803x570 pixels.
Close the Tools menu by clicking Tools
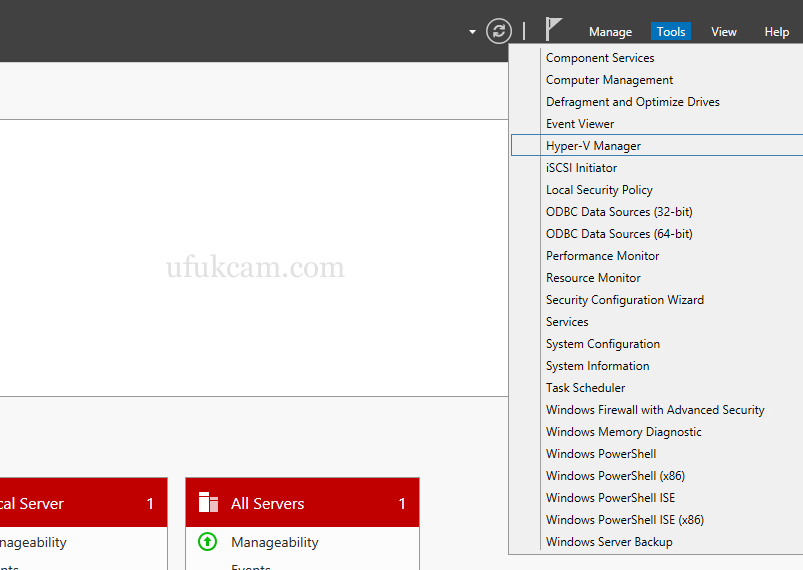tap(671, 32)
